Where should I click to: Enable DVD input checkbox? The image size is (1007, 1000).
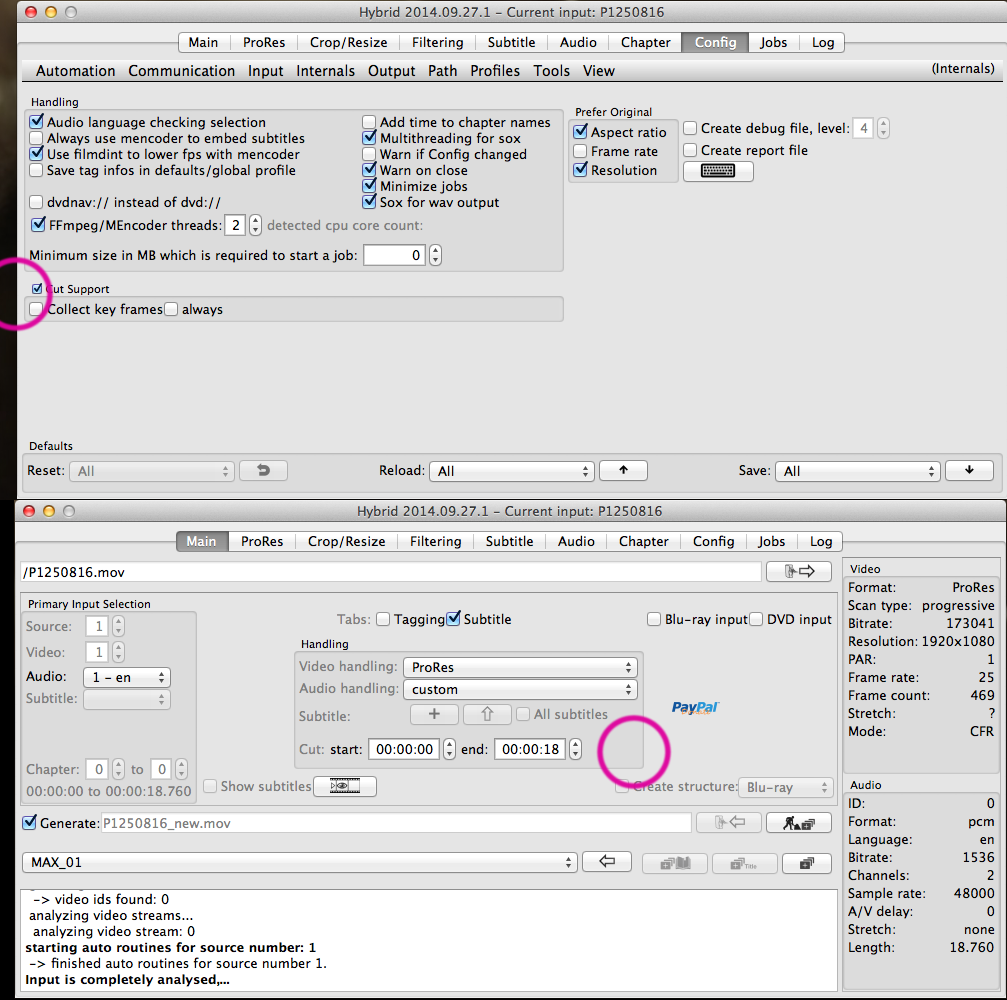[756, 619]
